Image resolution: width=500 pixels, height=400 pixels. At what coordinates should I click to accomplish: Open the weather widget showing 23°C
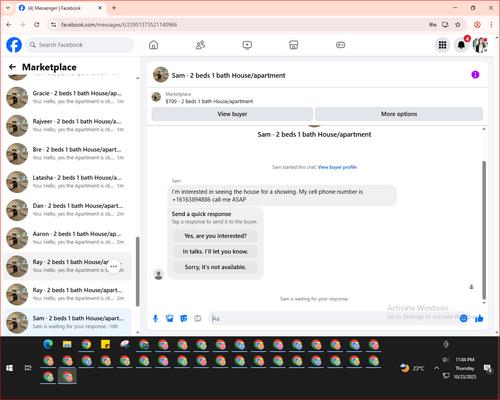[412, 368]
